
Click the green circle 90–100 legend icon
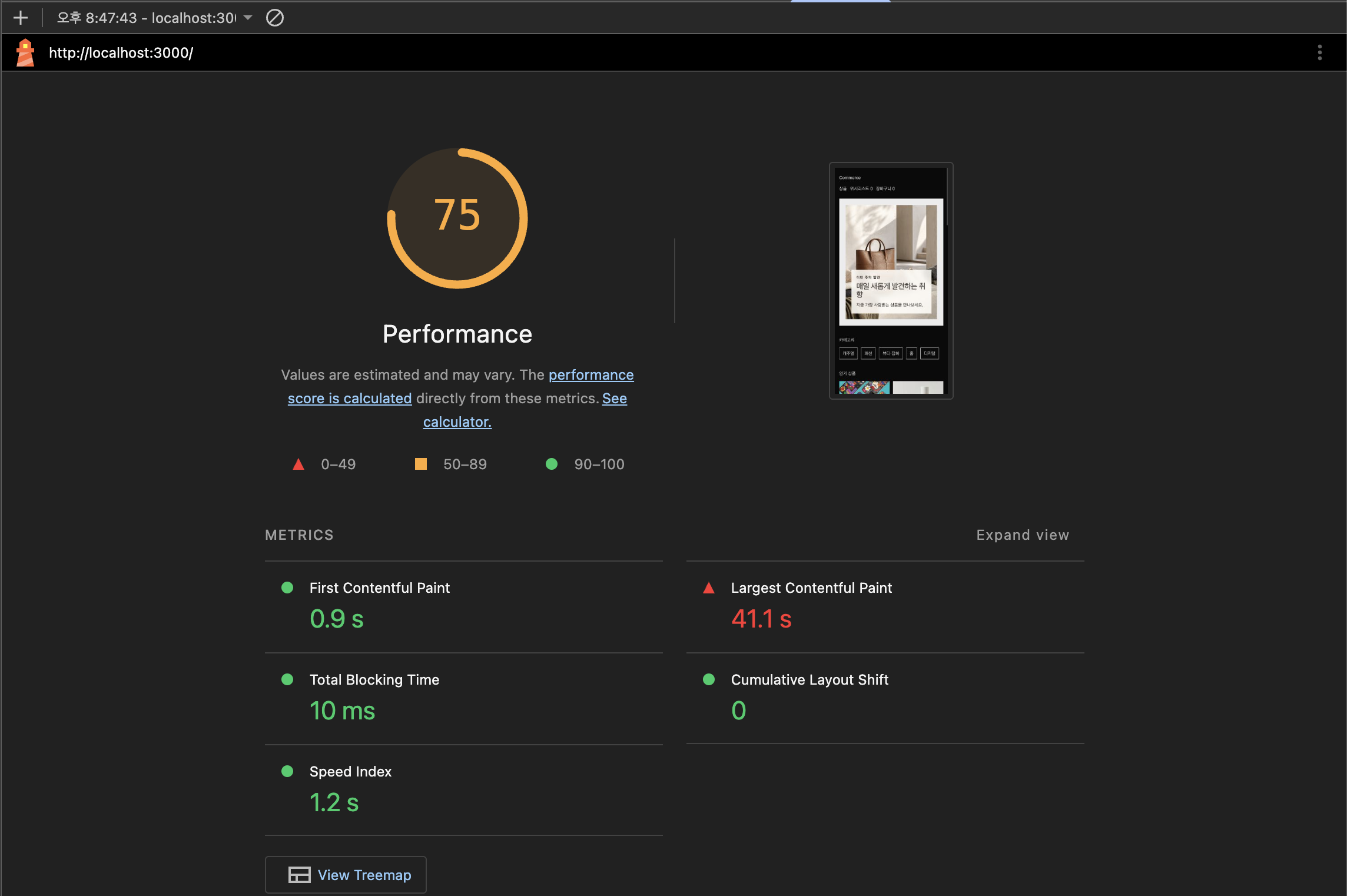pyautogui.click(x=552, y=464)
